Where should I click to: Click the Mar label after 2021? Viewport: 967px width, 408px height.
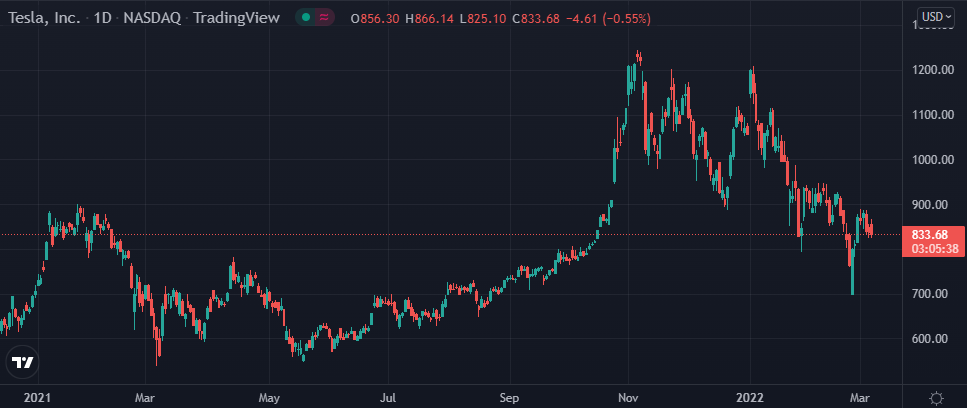click(x=144, y=398)
